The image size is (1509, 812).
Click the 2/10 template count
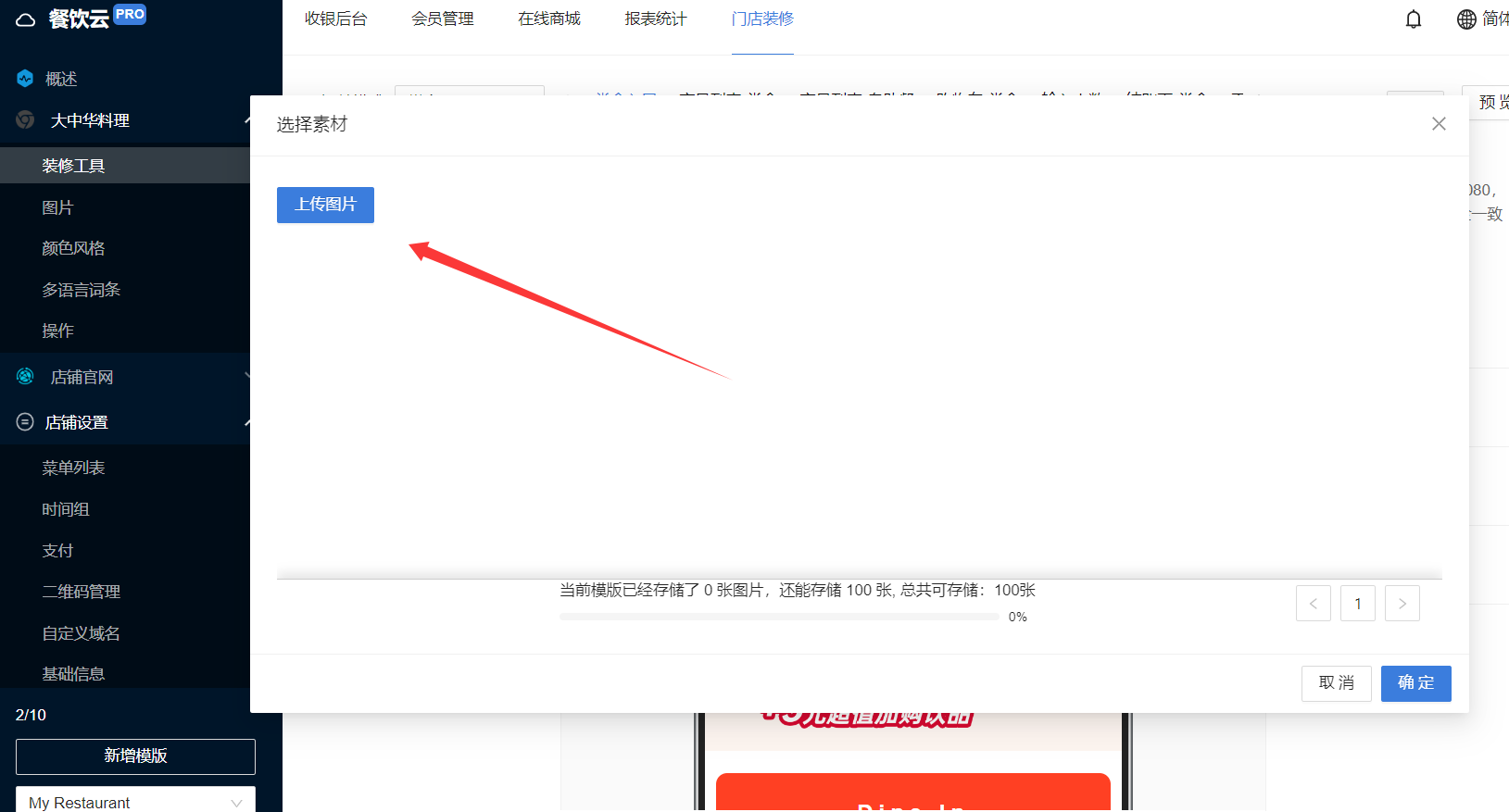[31, 715]
